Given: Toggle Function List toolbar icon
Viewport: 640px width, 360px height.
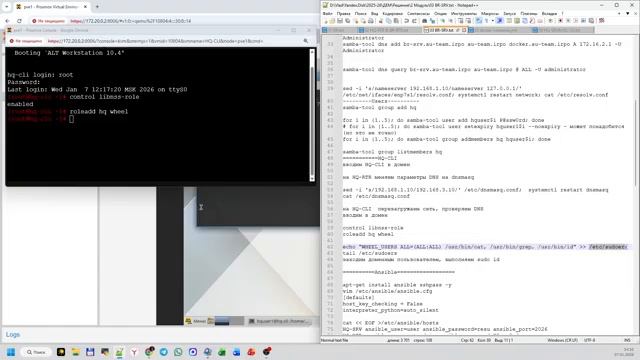Looking at the screenshot, I should point(532,20).
